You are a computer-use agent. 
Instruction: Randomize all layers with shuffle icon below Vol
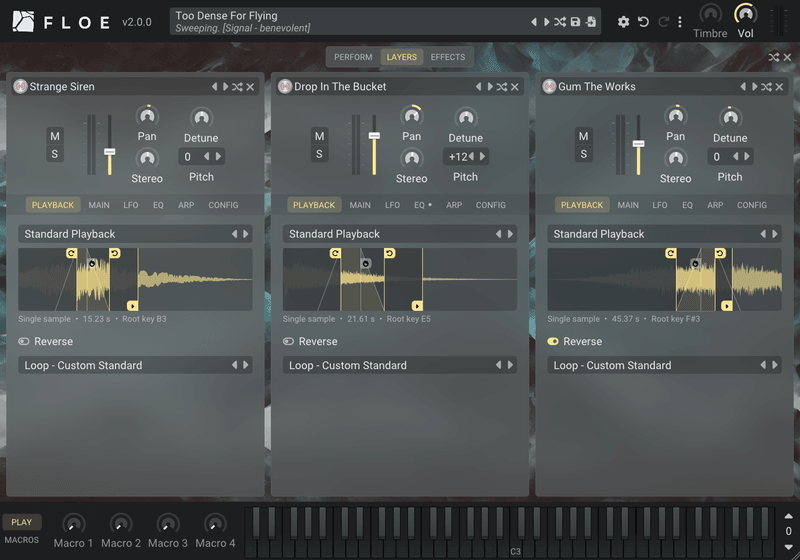pos(774,57)
